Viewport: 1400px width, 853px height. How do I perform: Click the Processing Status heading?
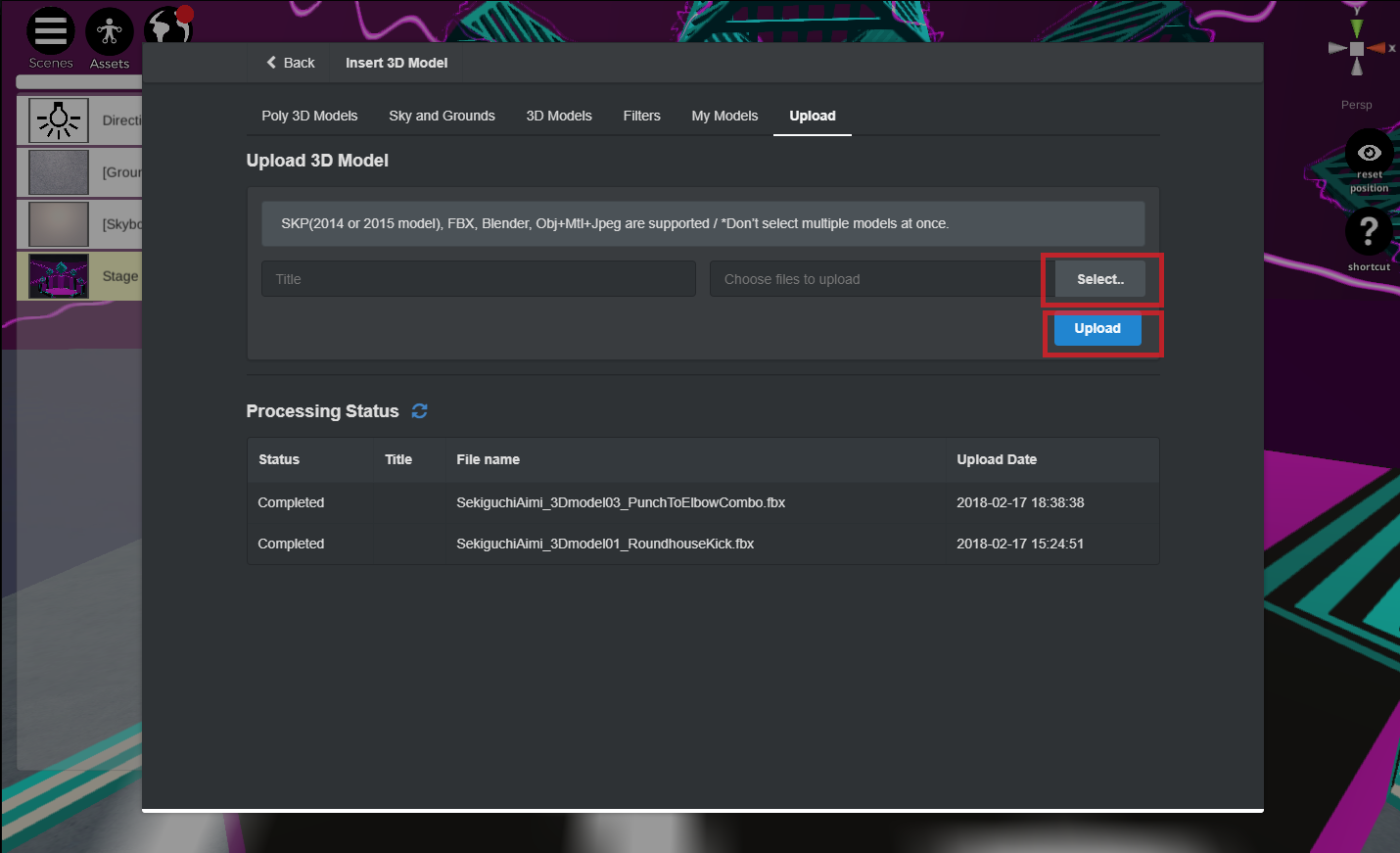click(x=322, y=411)
